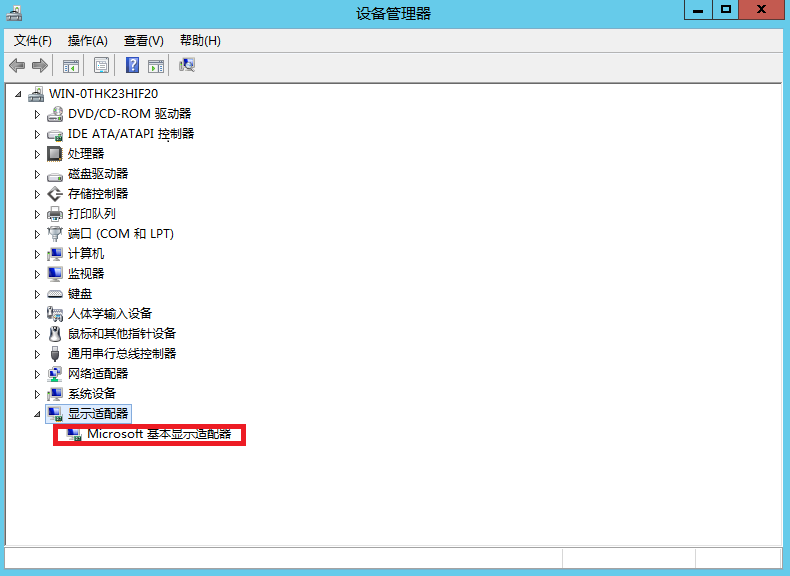Expand the 键盘 node arrow
Screen dimensions: 790x576
click(37, 294)
